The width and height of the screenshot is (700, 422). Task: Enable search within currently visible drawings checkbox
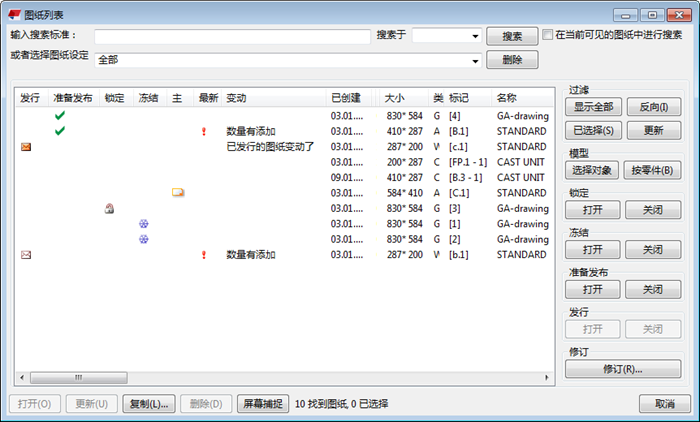[547, 34]
